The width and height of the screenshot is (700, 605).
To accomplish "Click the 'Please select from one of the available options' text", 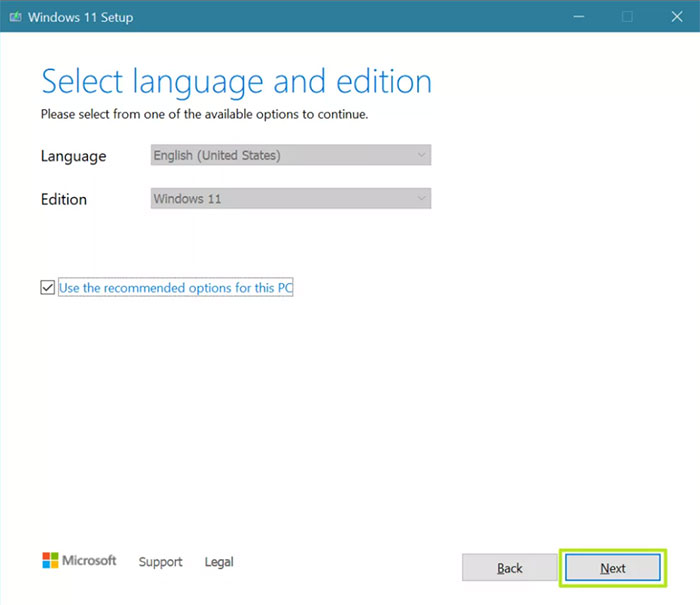I will [x=204, y=114].
